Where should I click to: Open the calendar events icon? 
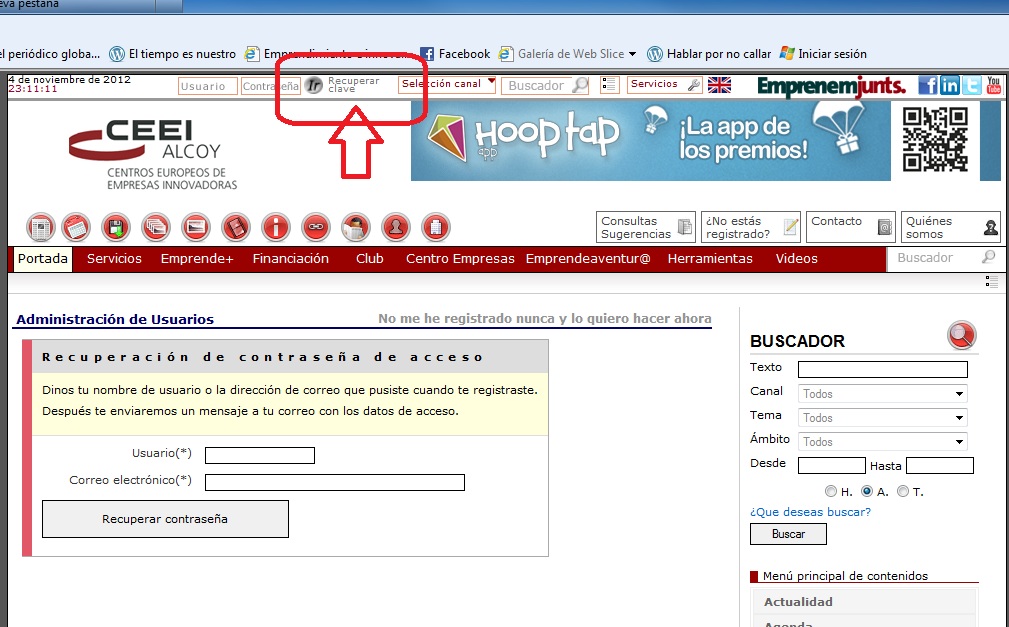[77, 227]
